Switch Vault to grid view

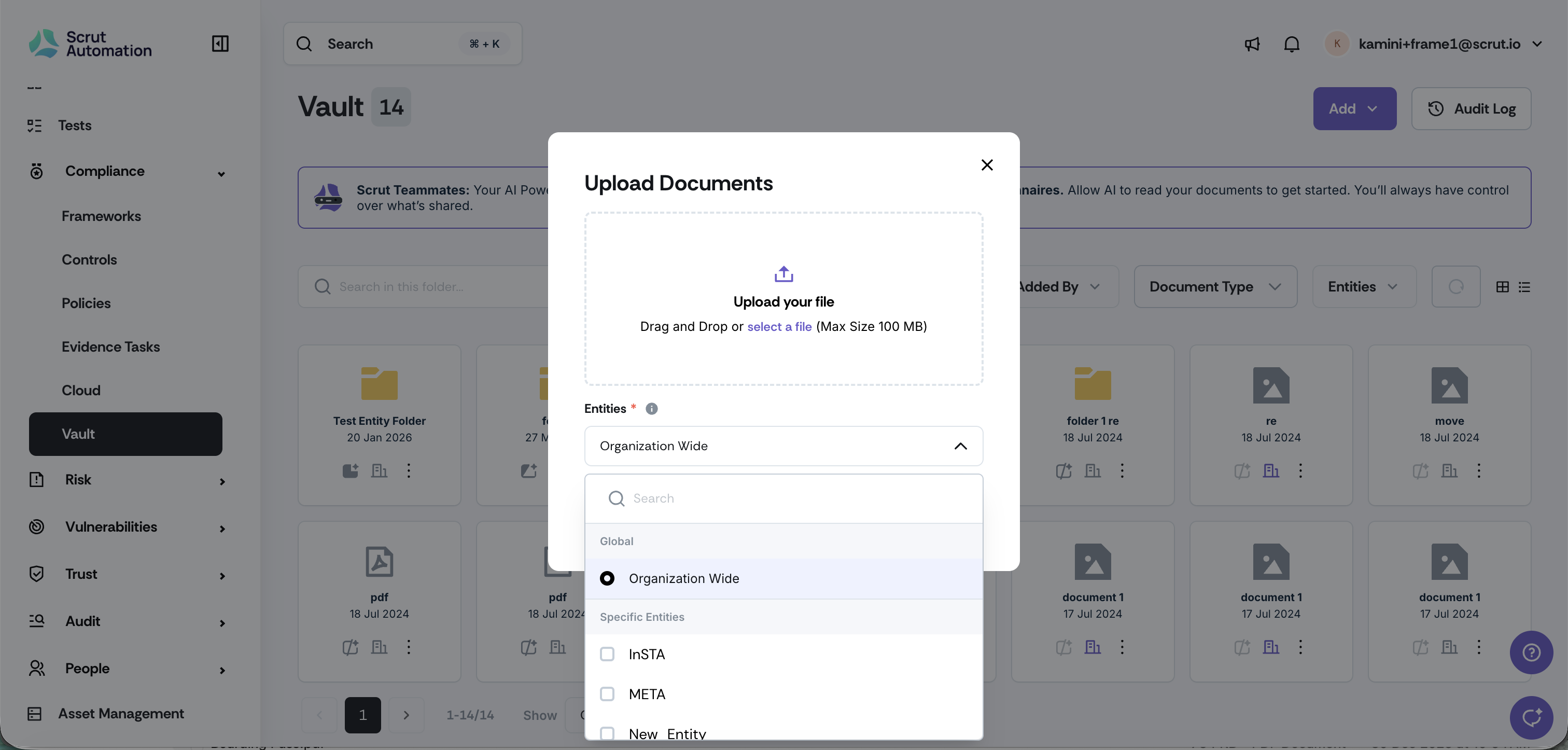1502,287
